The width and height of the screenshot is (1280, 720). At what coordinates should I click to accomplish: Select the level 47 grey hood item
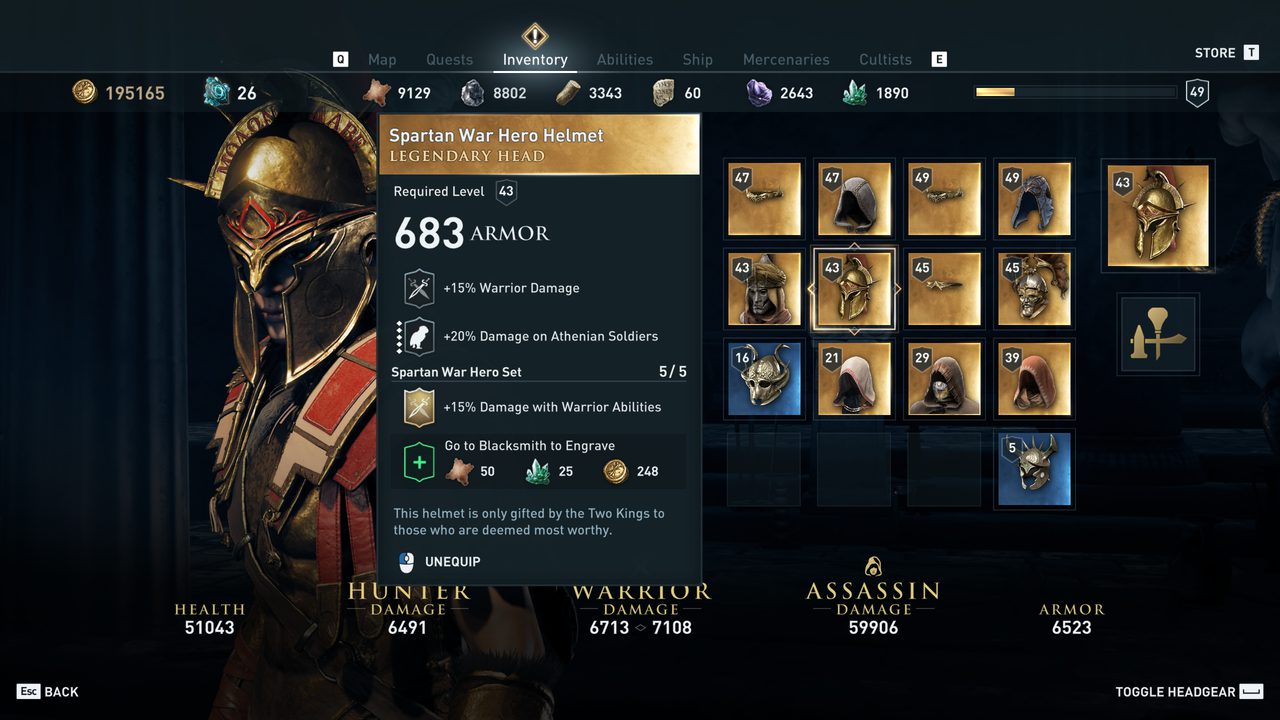pyautogui.click(x=854, y=199)
